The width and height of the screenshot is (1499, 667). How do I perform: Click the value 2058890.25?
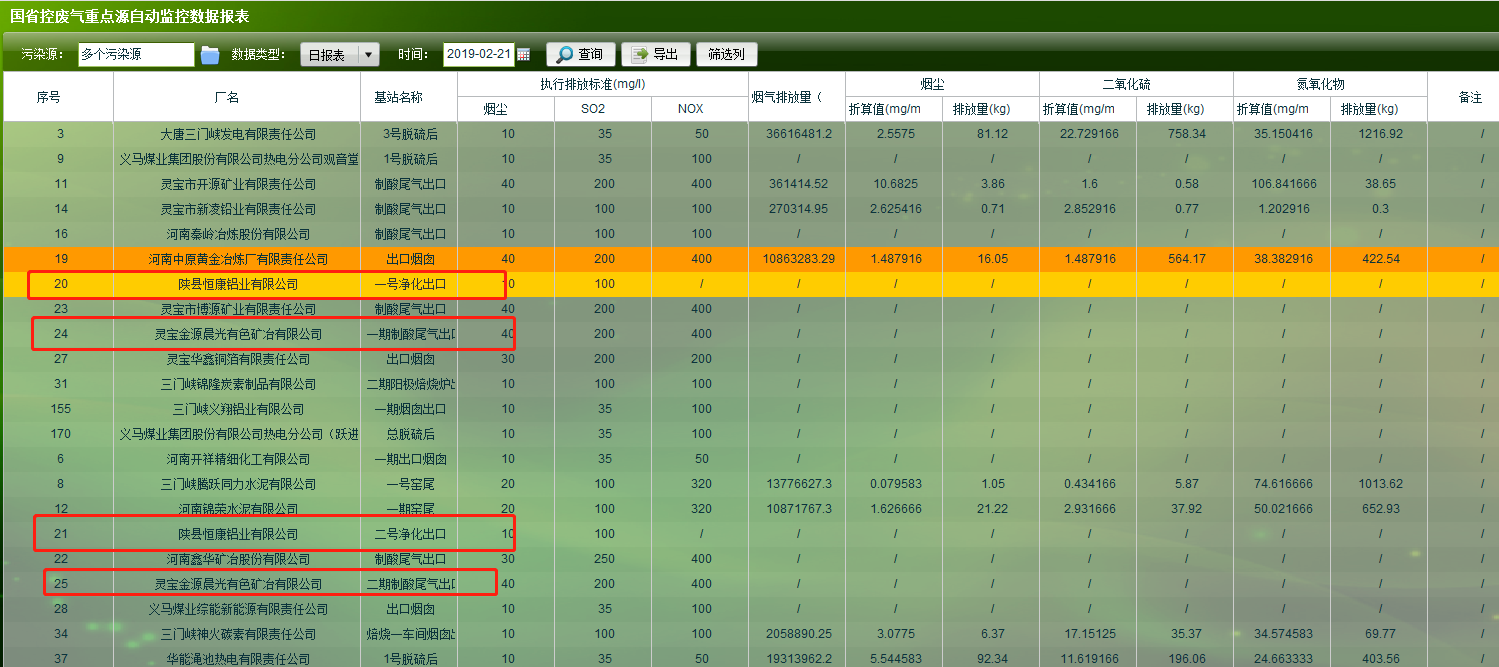point(799,634)
